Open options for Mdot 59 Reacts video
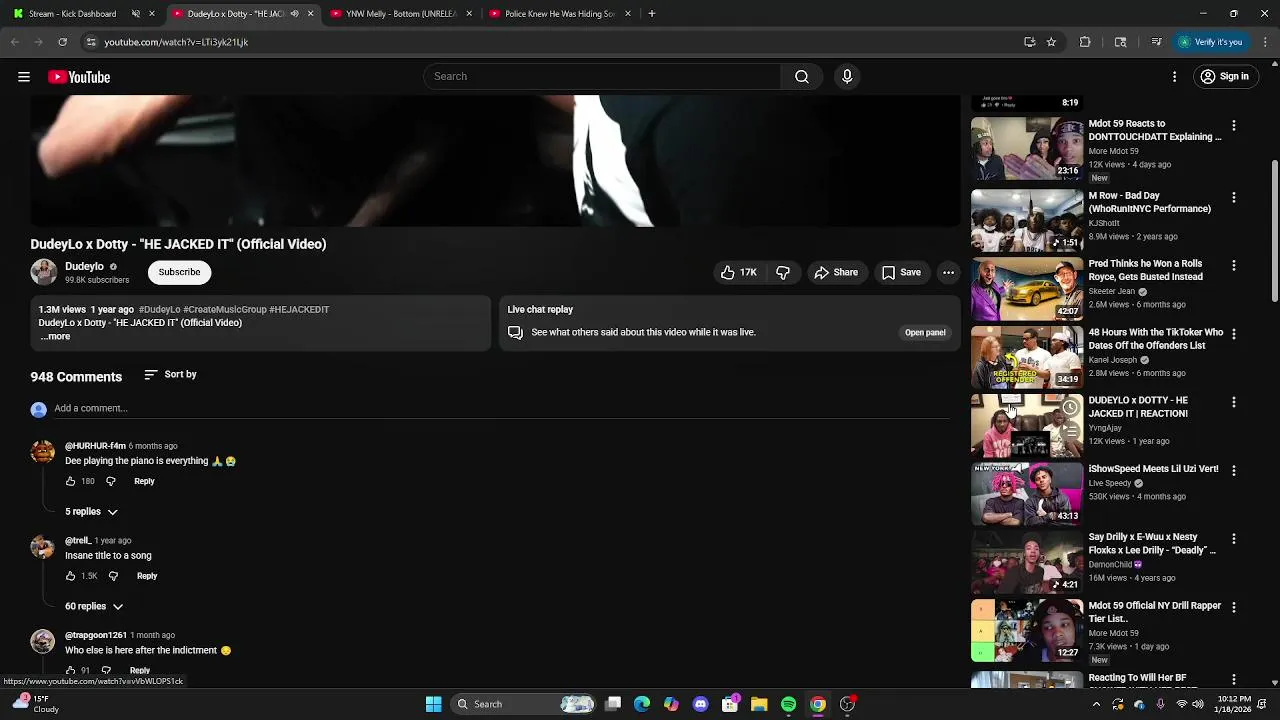Image resolution: width=1280 pixels, height=720 pixels. [x=1234, y=126]
